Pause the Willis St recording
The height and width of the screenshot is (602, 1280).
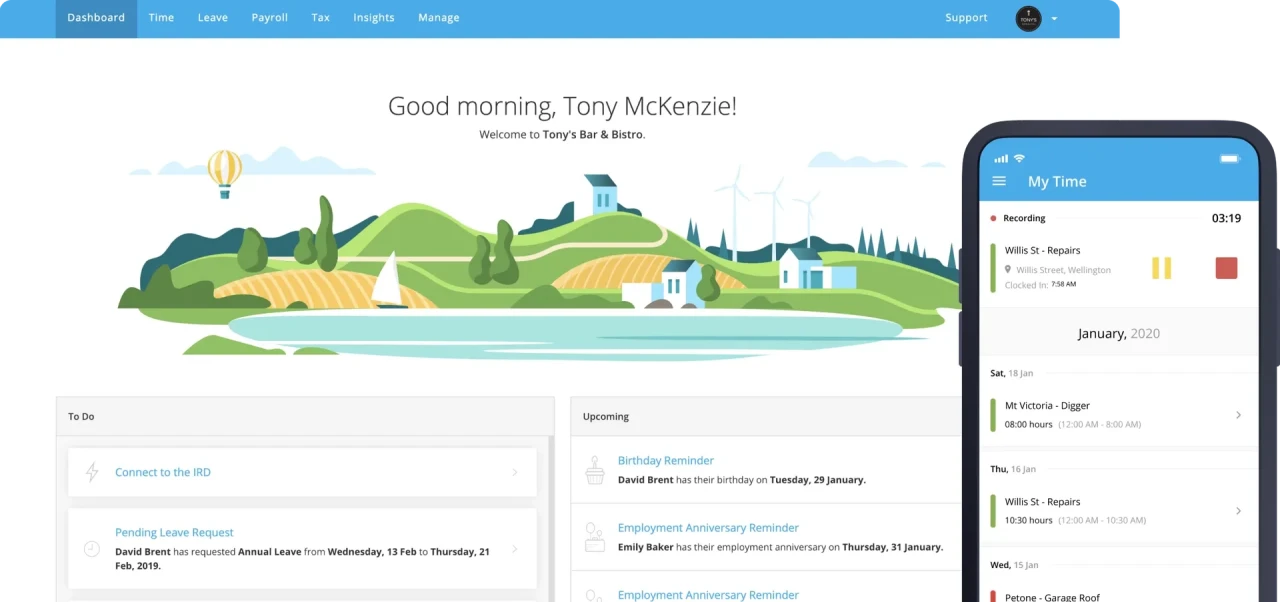[1161, 268]
